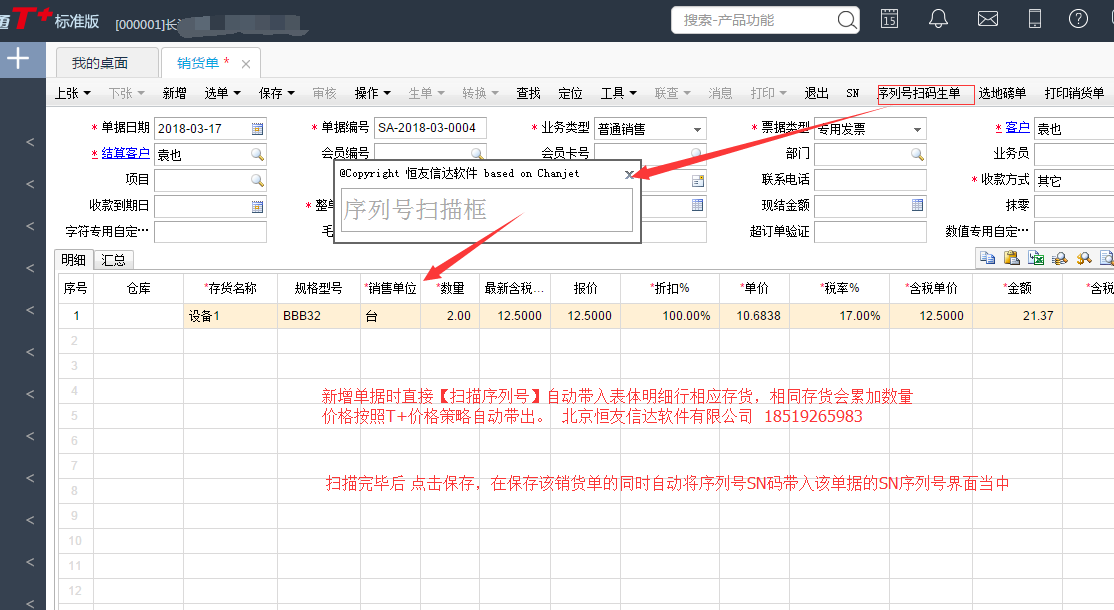Expand the 业务类型 dropdown
This screenshot has height=610, width=1114.
click(x=696, y=130)
